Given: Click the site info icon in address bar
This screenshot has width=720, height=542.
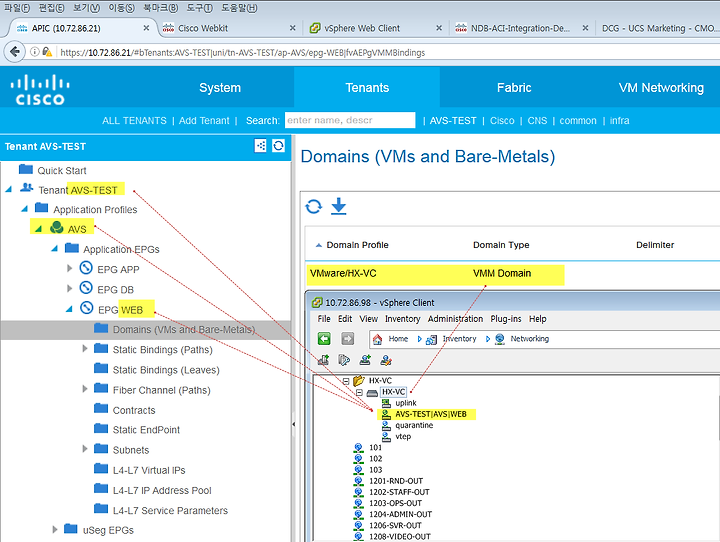Looking at the screenshot, I should click(34, 52).
